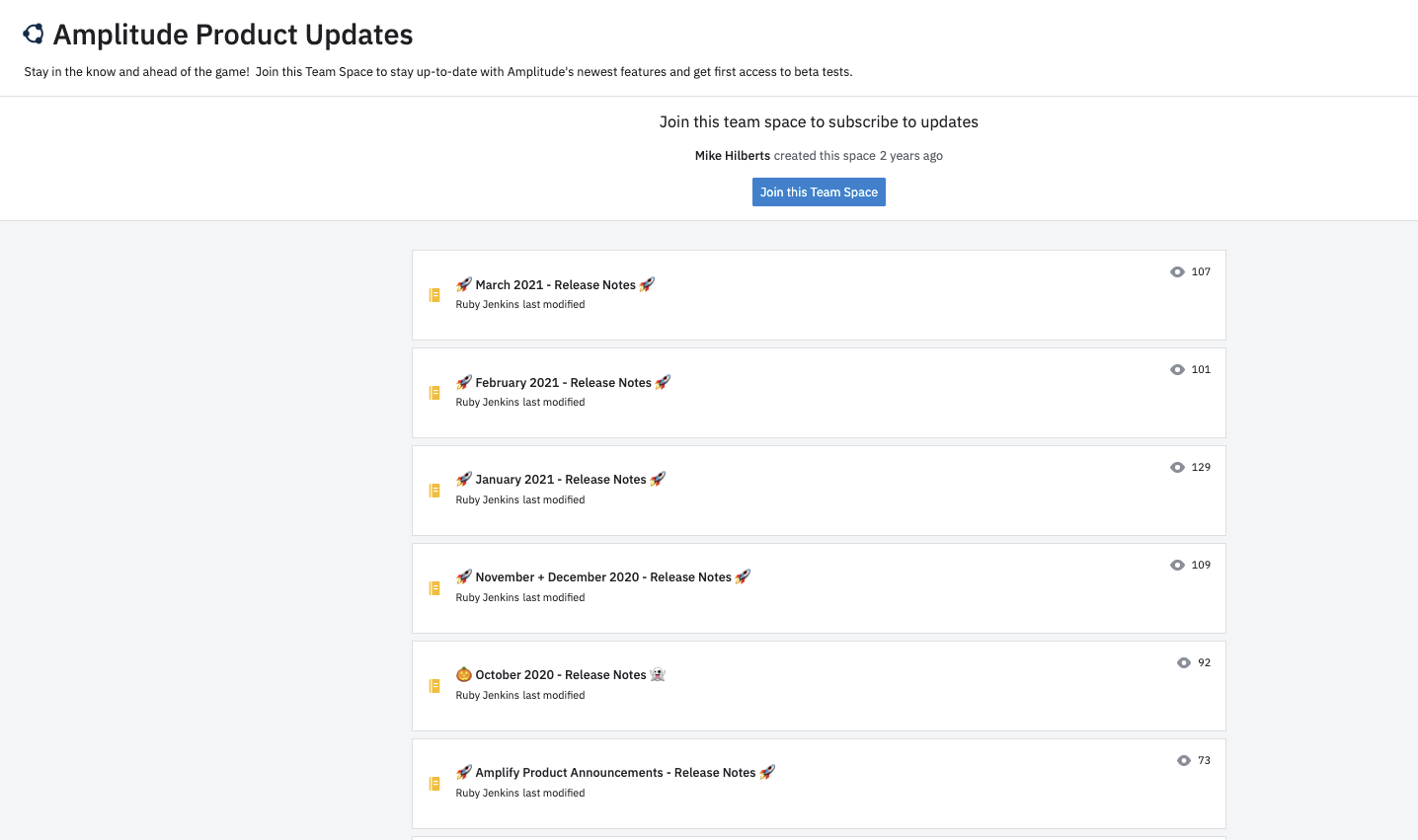Join this Team Space button
Viewport: 1418px width, 840px height.
(x=819, y=192)
